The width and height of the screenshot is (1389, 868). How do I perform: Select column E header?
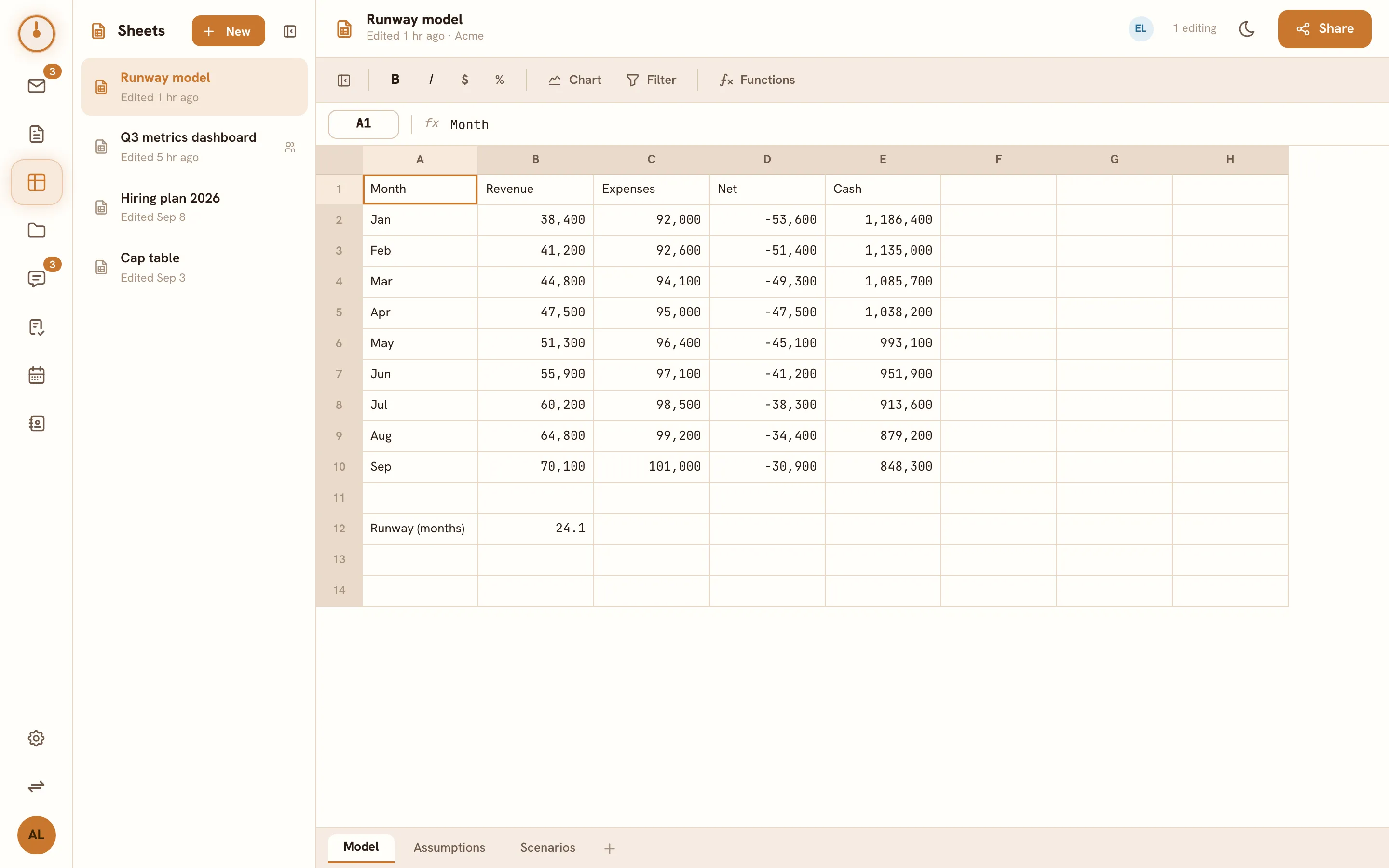click(x=883, y=160)
